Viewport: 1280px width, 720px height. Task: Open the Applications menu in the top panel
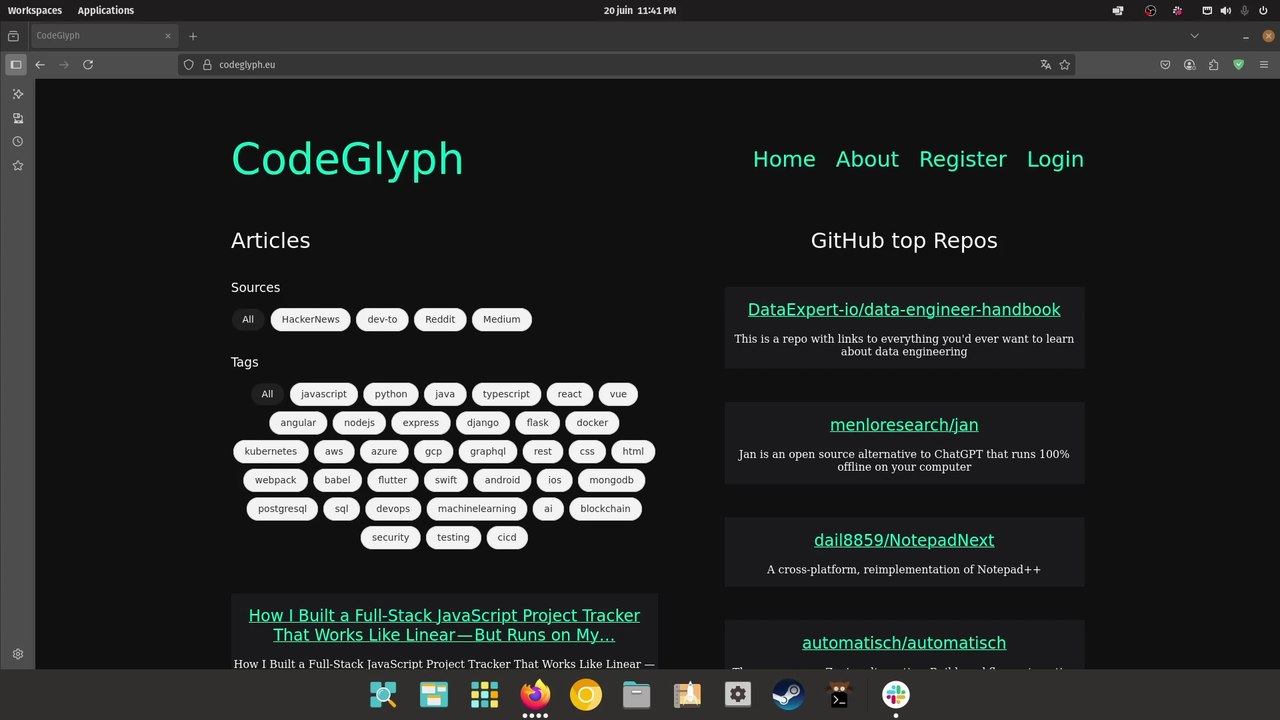pos(106,10)
